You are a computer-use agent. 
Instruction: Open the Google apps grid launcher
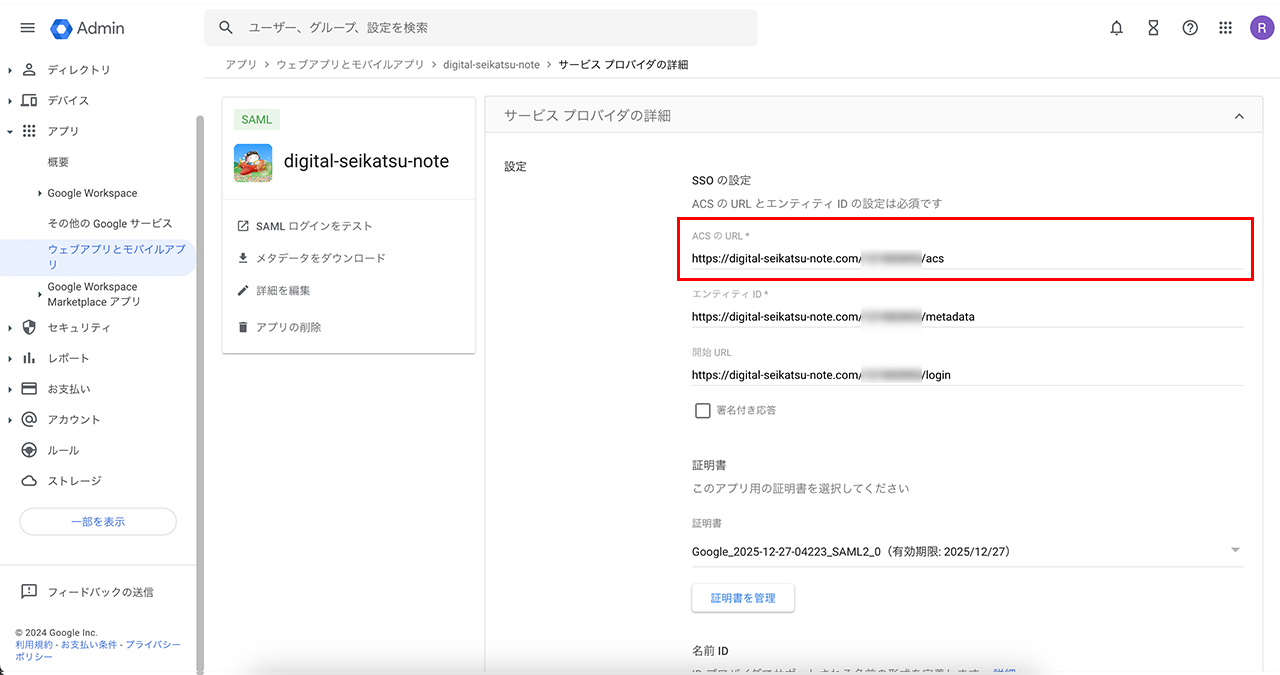pyautogui.click(x=1226, y=28)
